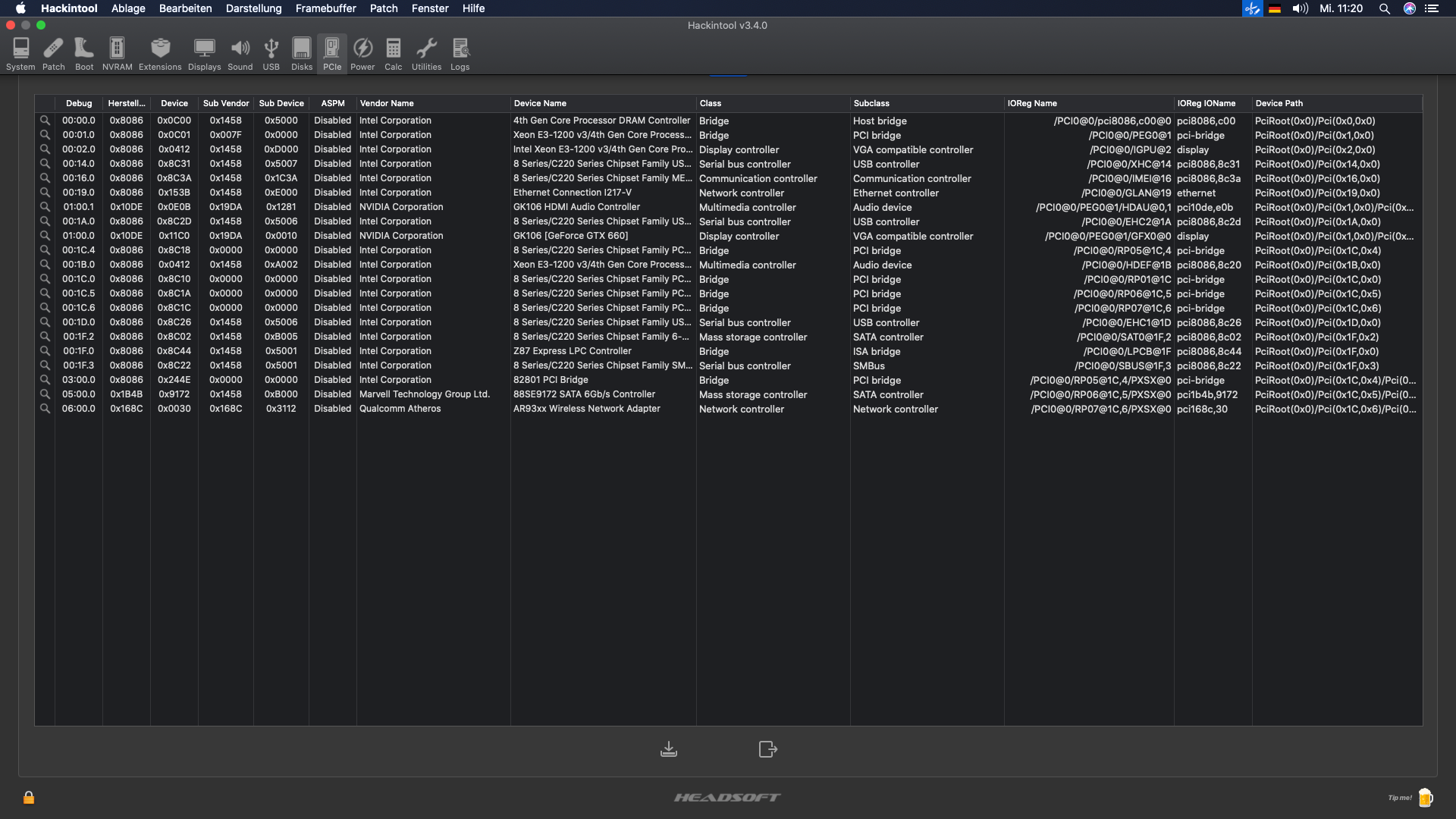This screenshot has width=1456, height=819.
Task: Click magnifier beside GK106 GeForce GTX 660 row
Action: [45, 236]
